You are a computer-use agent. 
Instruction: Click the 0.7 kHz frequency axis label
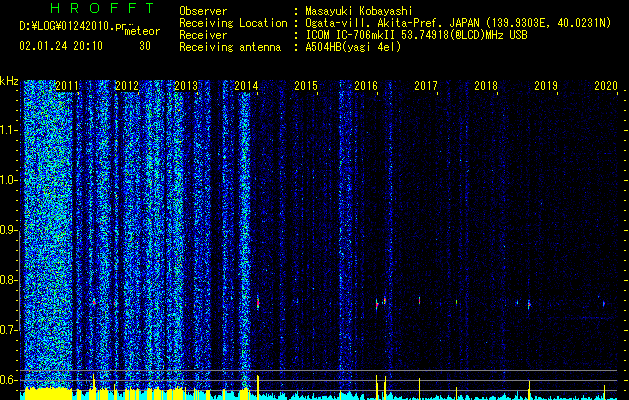point(9,330)
